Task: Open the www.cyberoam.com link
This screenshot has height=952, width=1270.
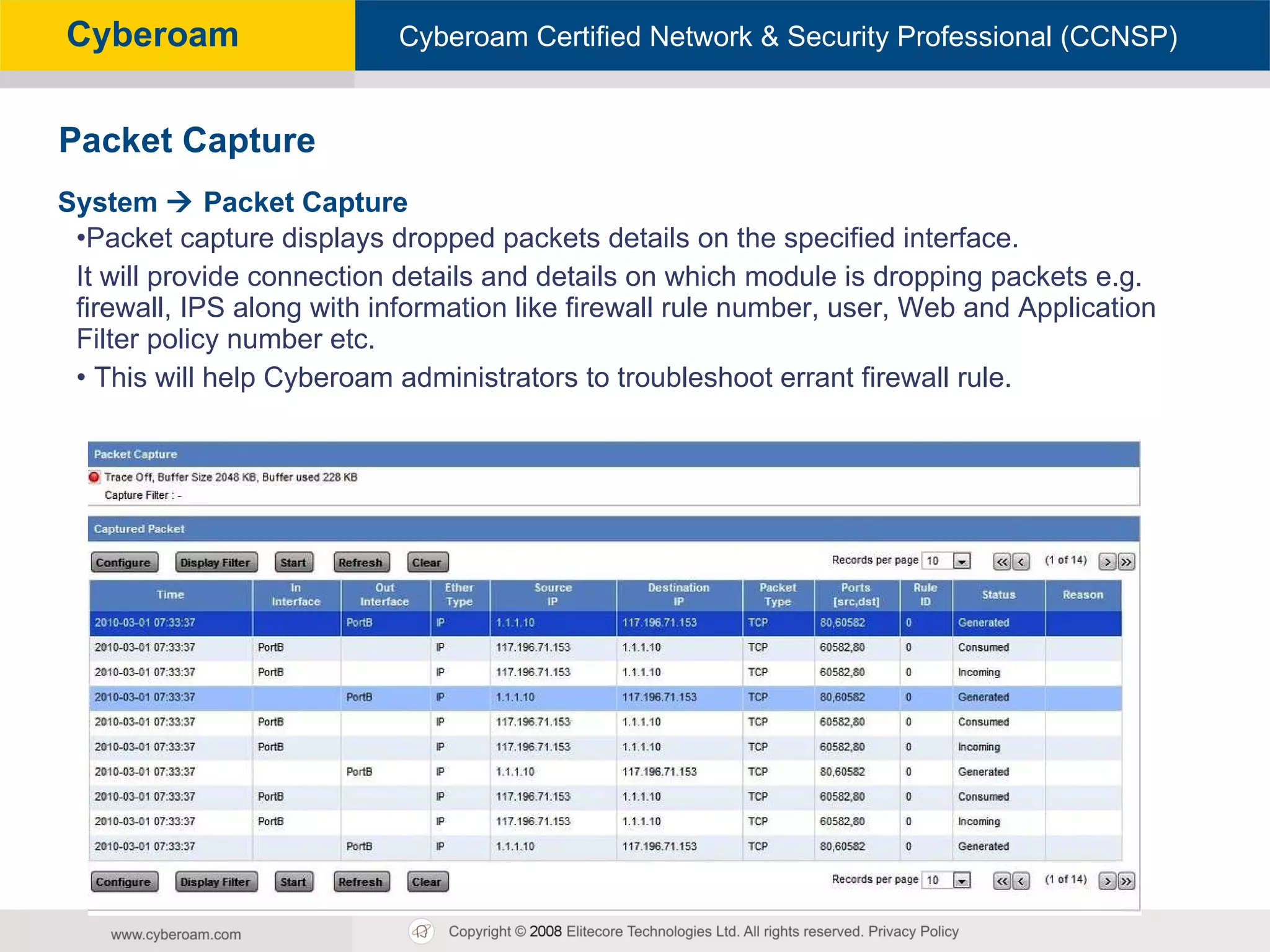Action: tap(176, 935)
